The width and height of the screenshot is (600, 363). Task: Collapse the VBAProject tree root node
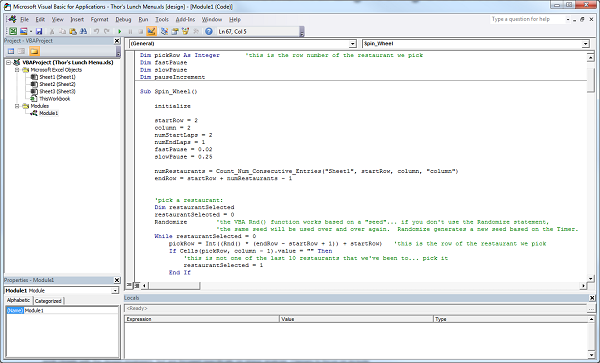(8, 62)
